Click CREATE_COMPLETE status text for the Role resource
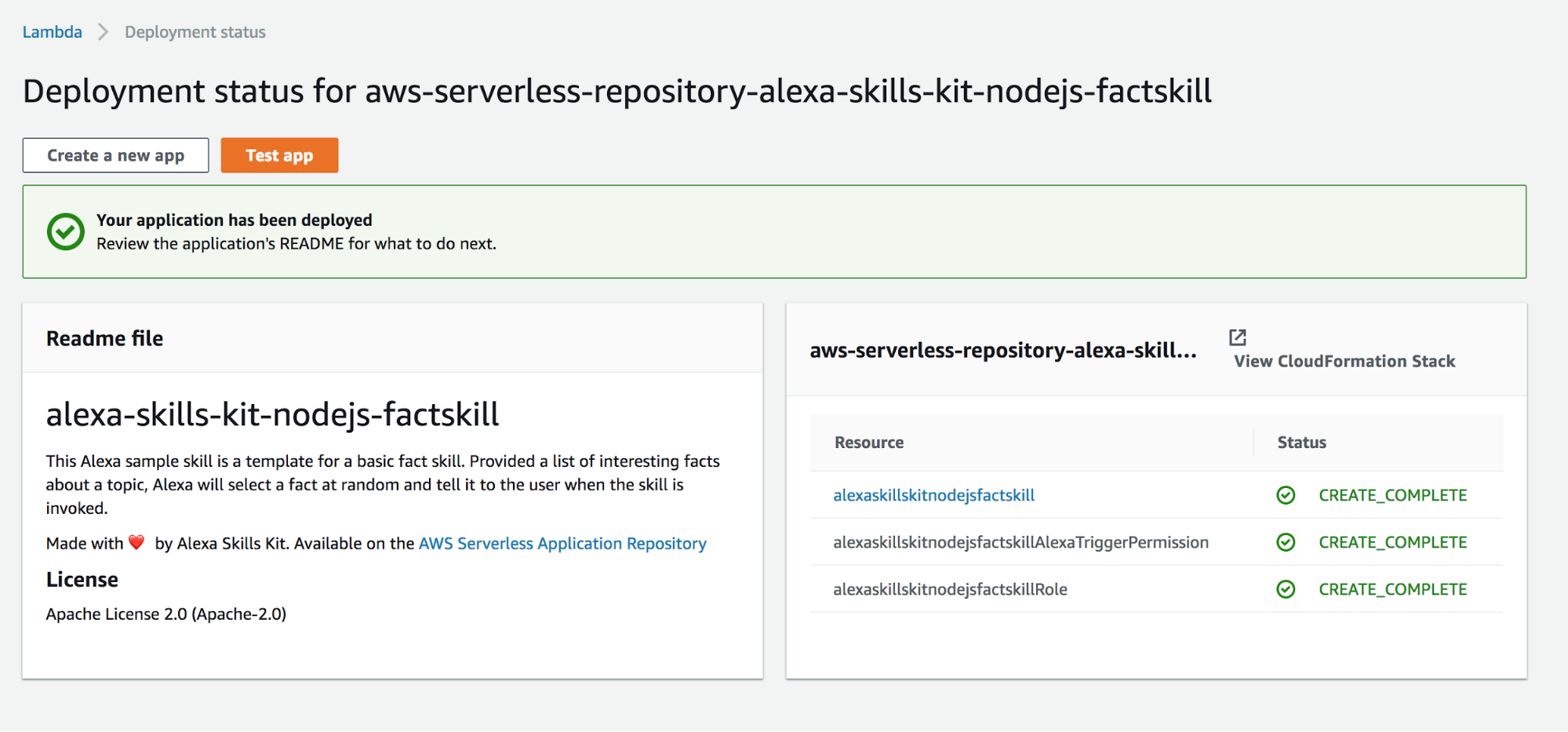This screenshot has height=732, width=1568. 1392,589
